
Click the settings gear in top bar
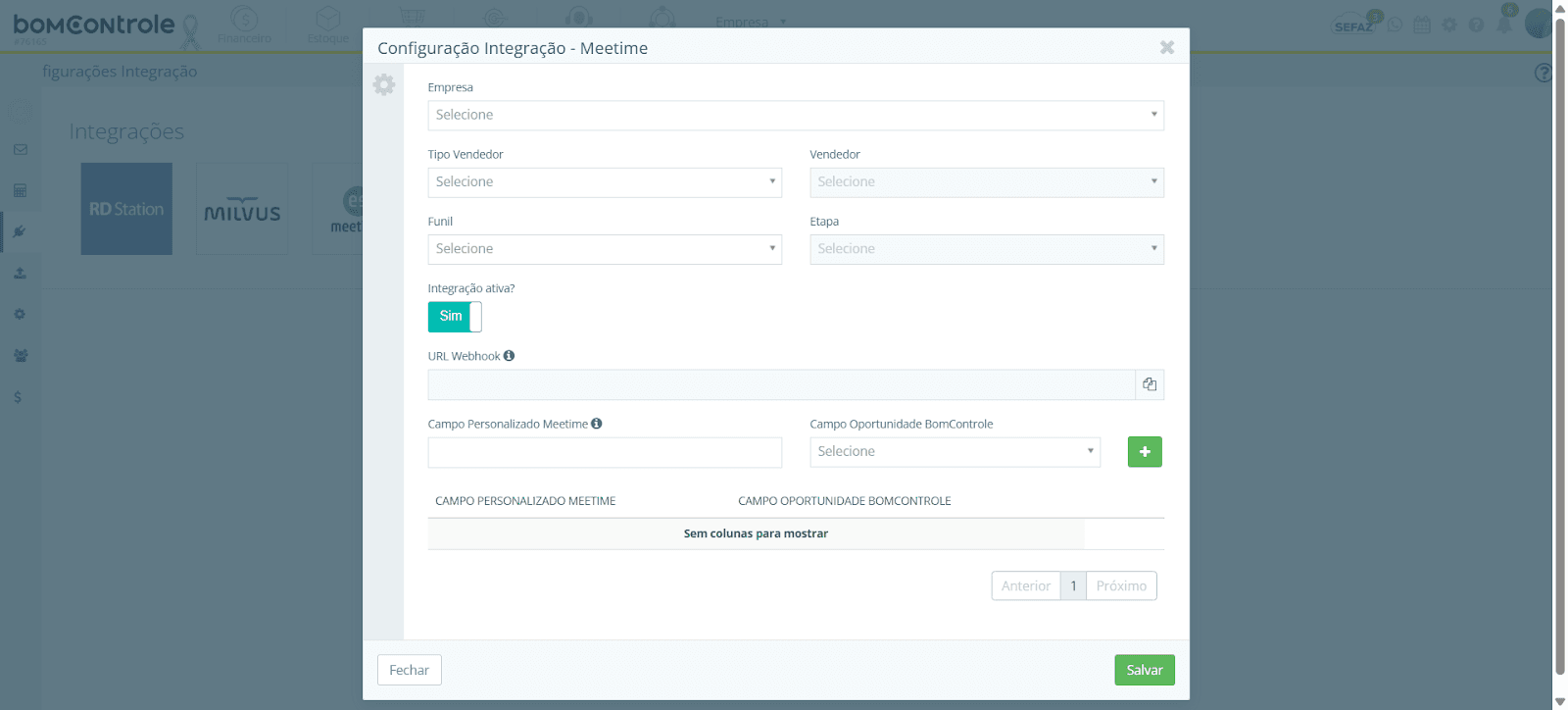pos(1449,25)
